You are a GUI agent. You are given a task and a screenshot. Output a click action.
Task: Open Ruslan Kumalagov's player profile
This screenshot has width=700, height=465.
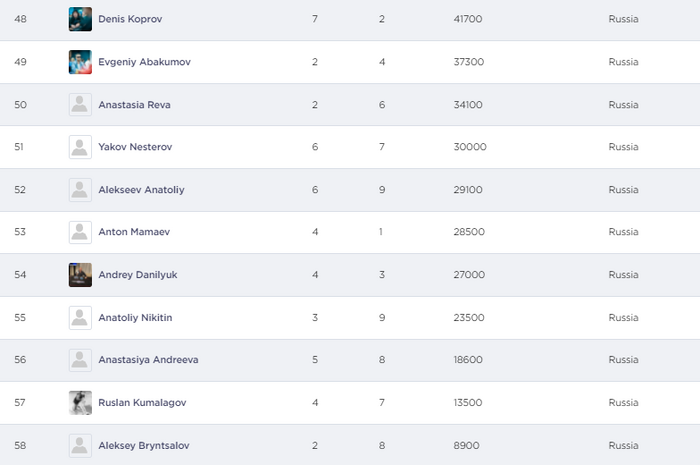click(142, 403)
